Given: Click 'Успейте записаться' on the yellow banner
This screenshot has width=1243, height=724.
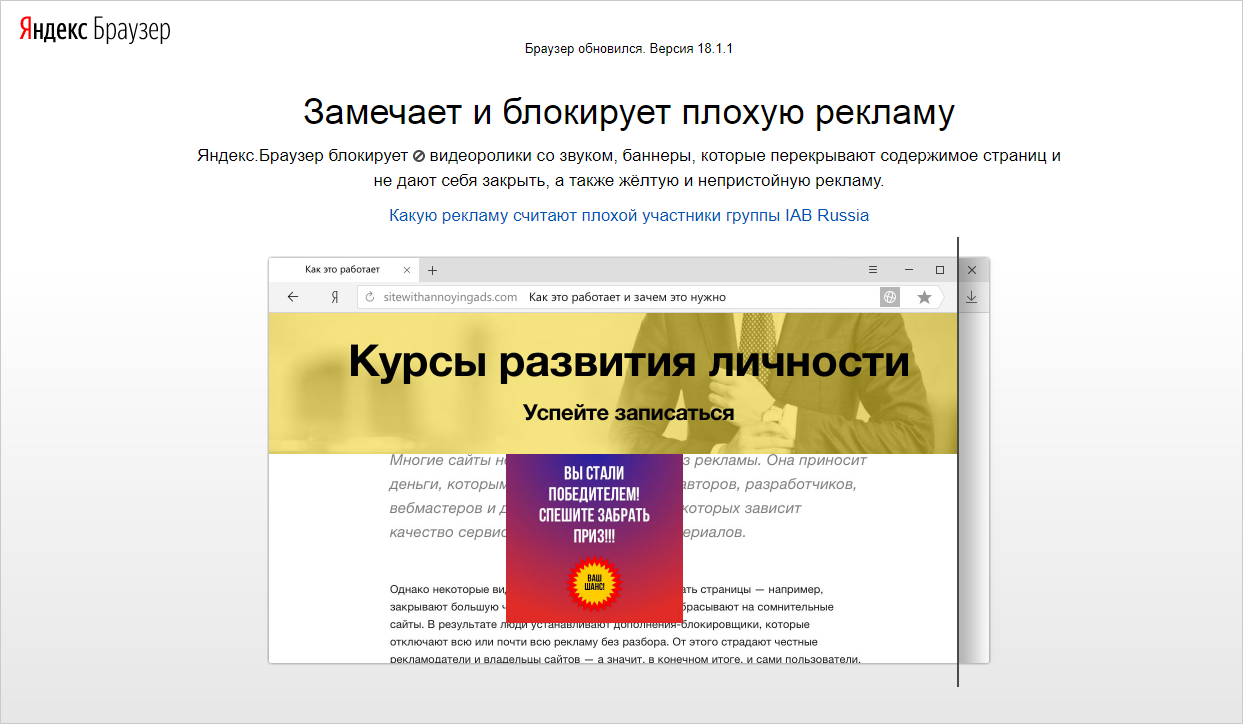Looking at the screenshot, I should (628, 413).
